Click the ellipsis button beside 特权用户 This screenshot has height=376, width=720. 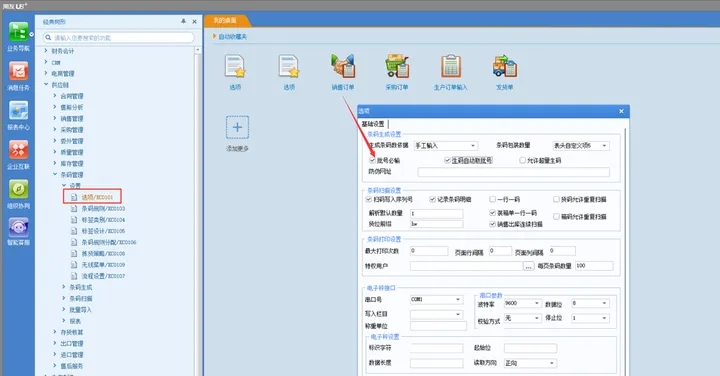click(x=529, y=266)
